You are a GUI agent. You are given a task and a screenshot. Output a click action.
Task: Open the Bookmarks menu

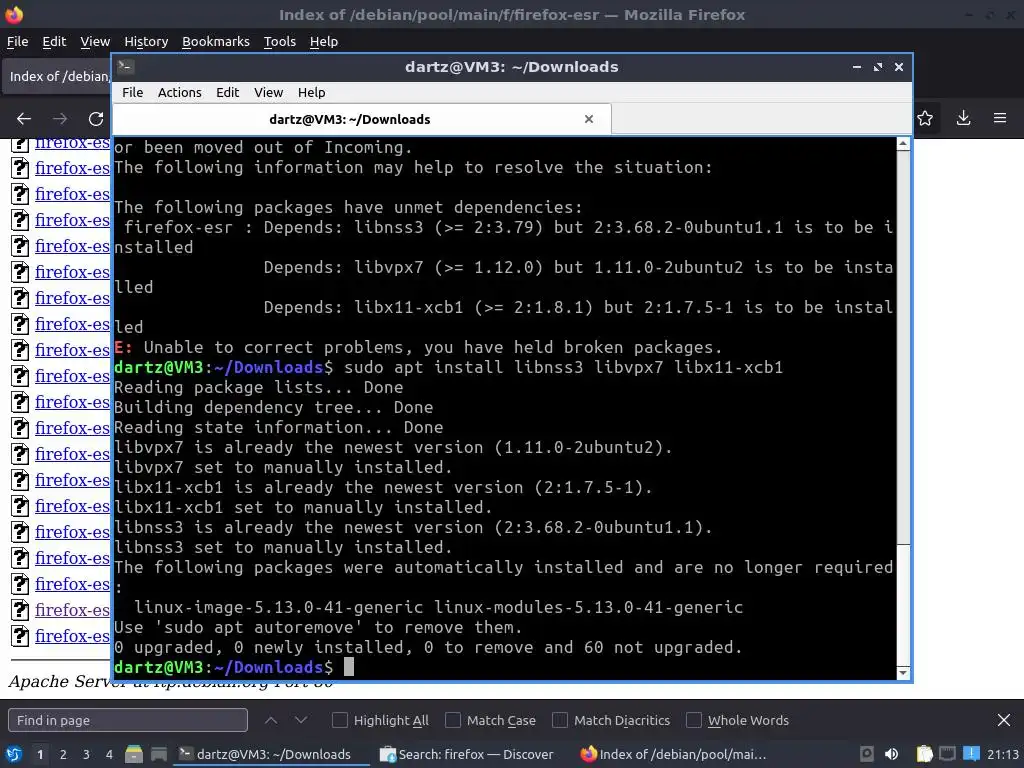point(216,41)
